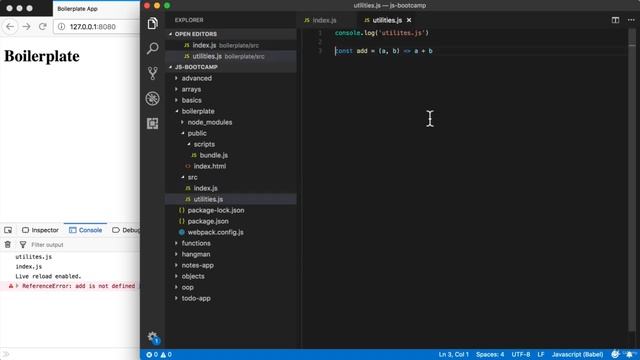This screenshot has height=360, width=640.
Task: Change language mode Javascript (Babel)
Action: coord(577,354)
